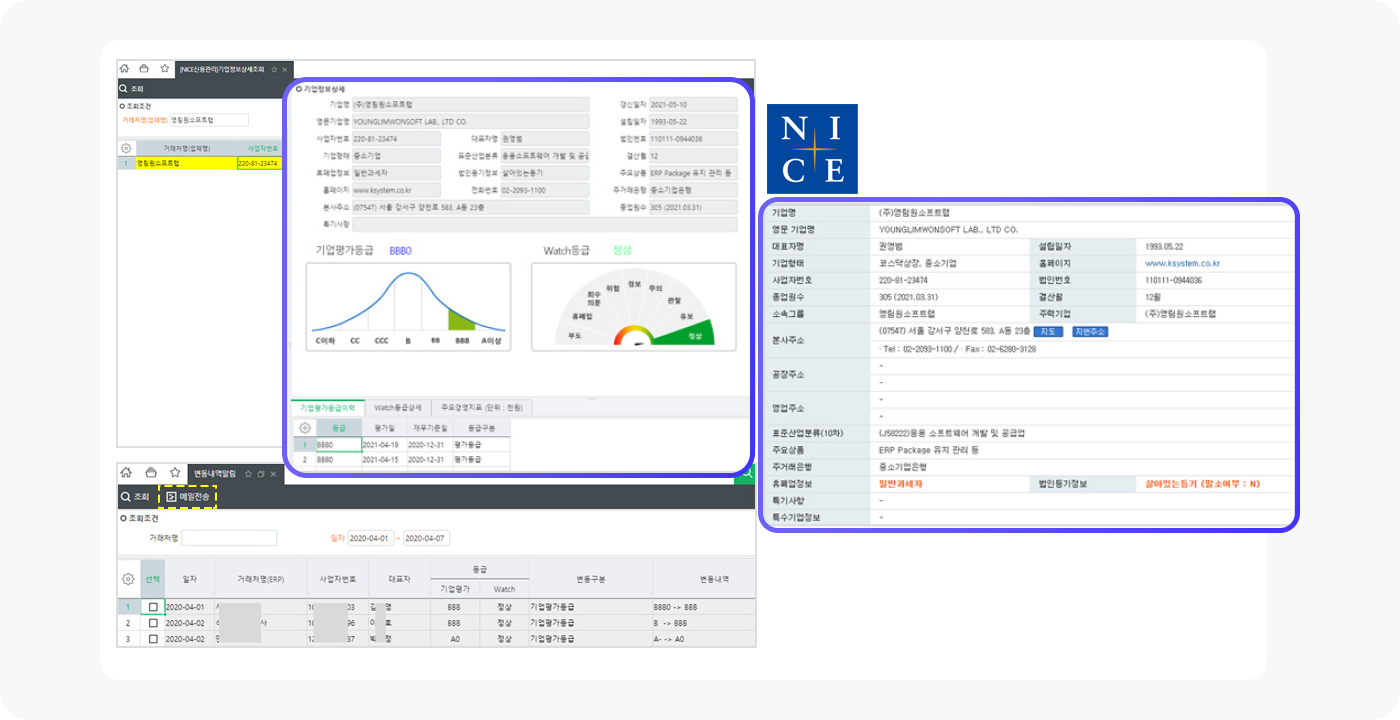Switch to the 주요경영지표 (단위 : 천원) tab
The height and width of the screenshot is (720, 1400).
coord(482,408)
